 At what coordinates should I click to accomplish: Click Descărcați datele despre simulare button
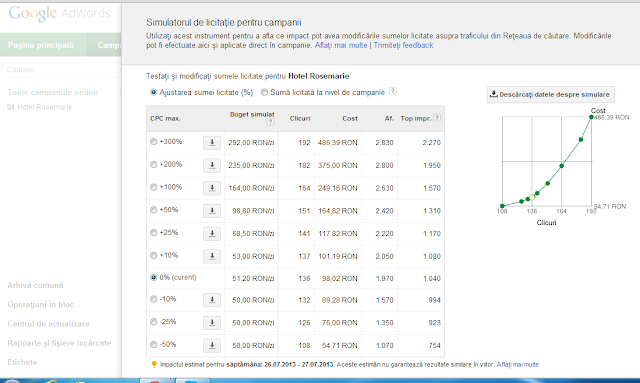(x=551, y=94)
